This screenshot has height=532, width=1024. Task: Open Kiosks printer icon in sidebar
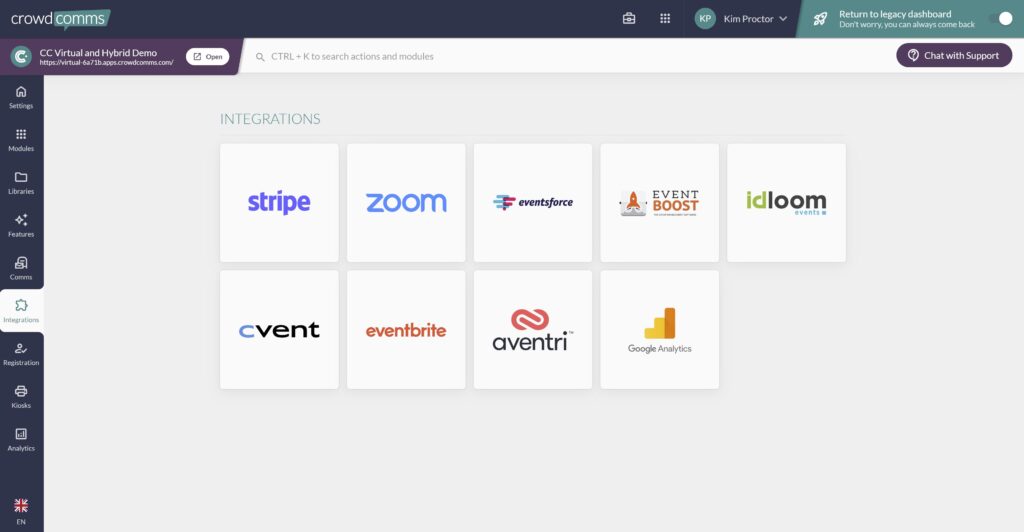click(x=21, y=396)
